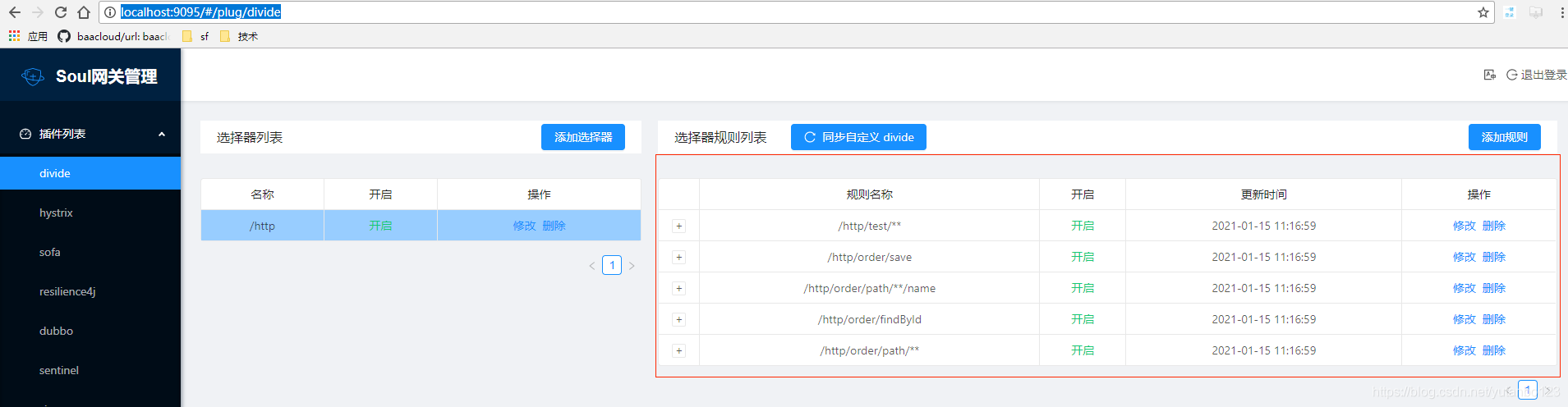Expand the /http/order/path/** rule row
1568x407 pixels.
point(679,350)
